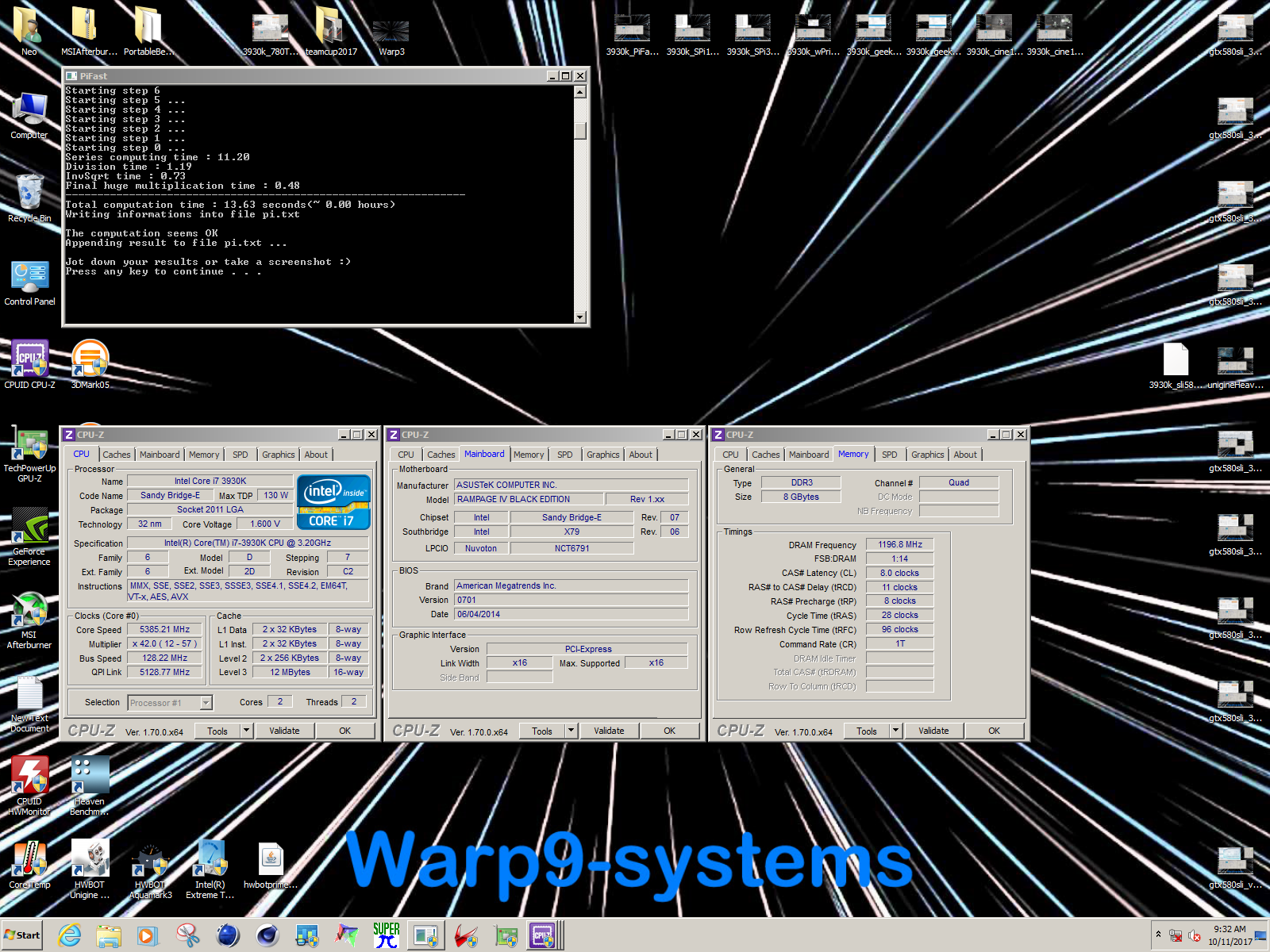Open the MSIAfterburner folder on desktop
Screen dimensions: 1270x952
(x=89, y=32)
